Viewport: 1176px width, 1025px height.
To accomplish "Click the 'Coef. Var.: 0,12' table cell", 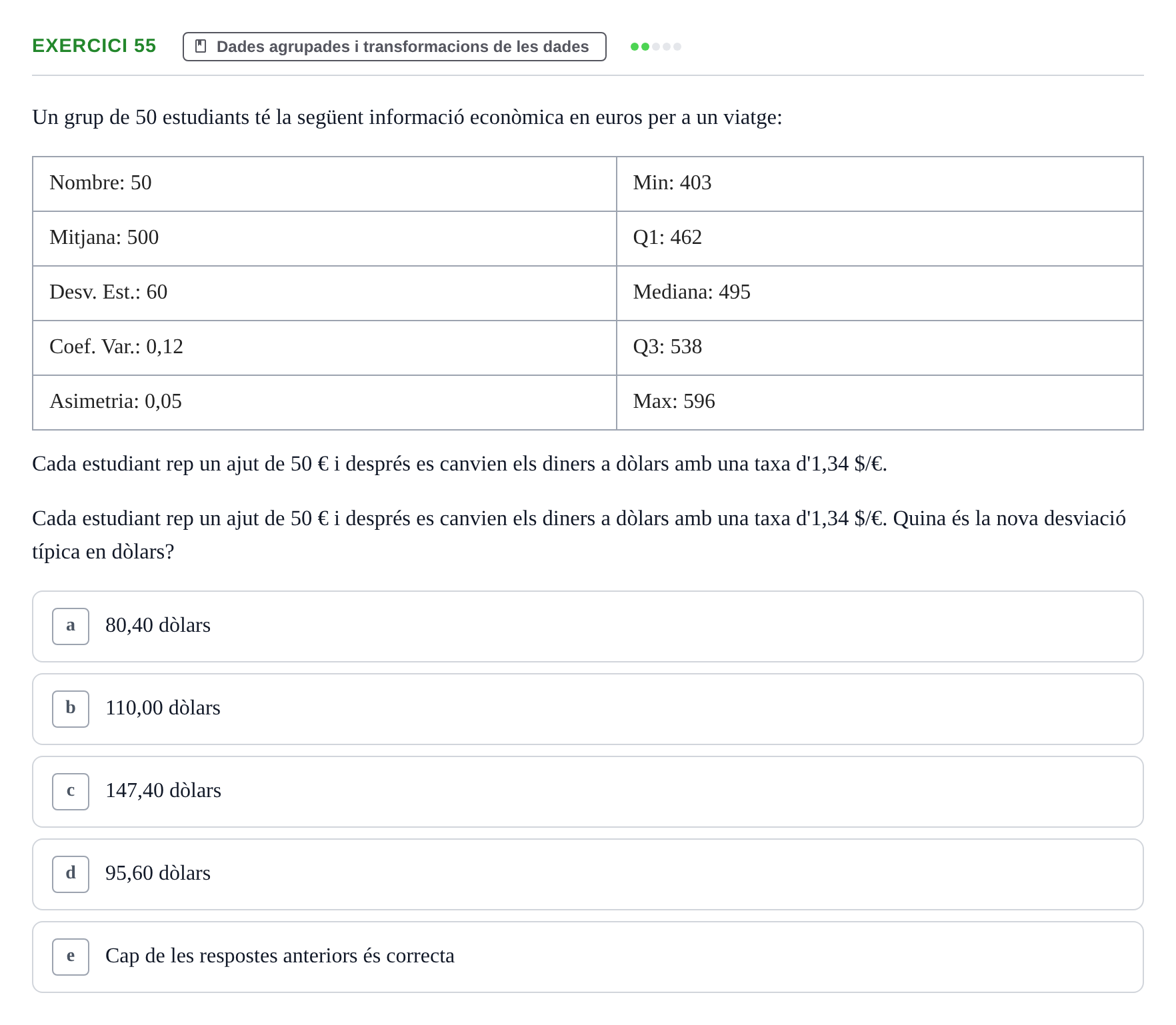I will [x=325, y=348].
